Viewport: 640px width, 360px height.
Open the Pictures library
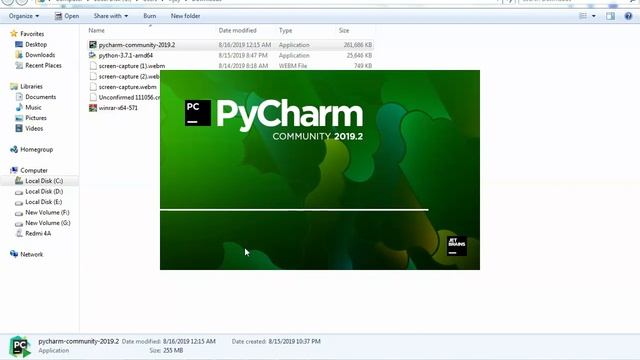coord(36,118)
